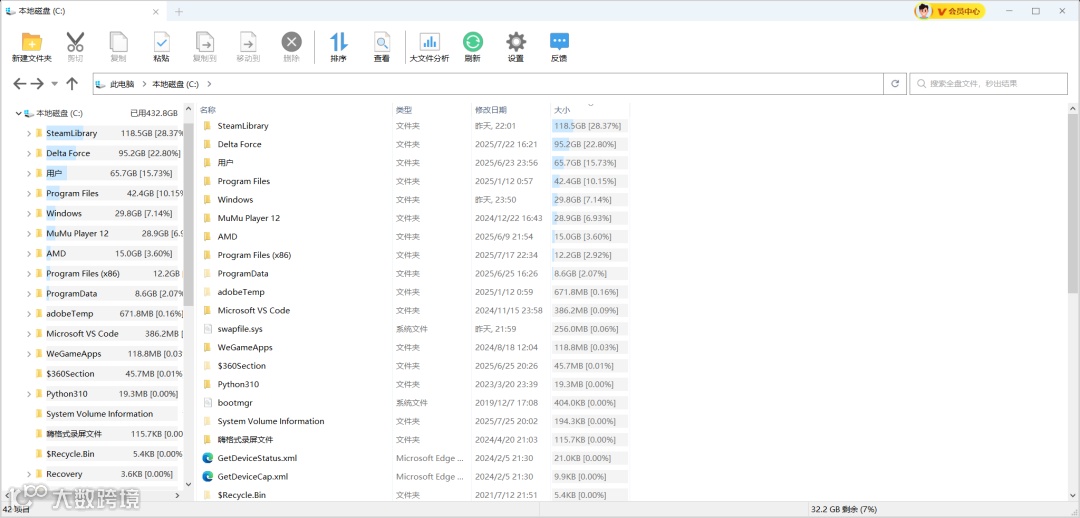Open navigation history dropdown triangle
This screenshot has height=518, width=1080.
(54, 84)
